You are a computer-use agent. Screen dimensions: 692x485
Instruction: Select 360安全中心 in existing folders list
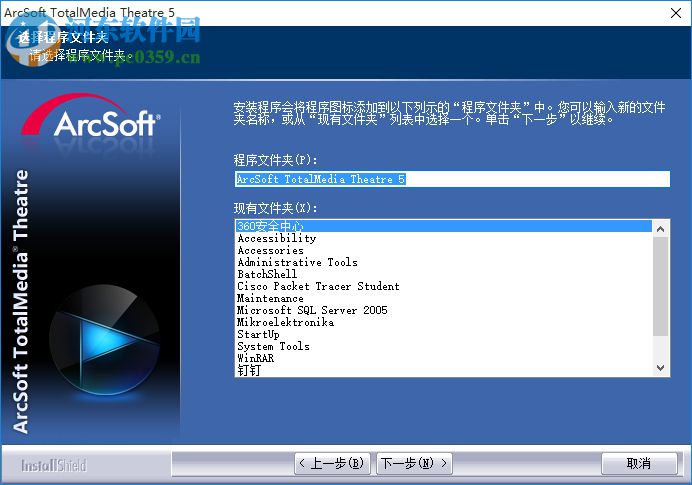pos(444,226)
